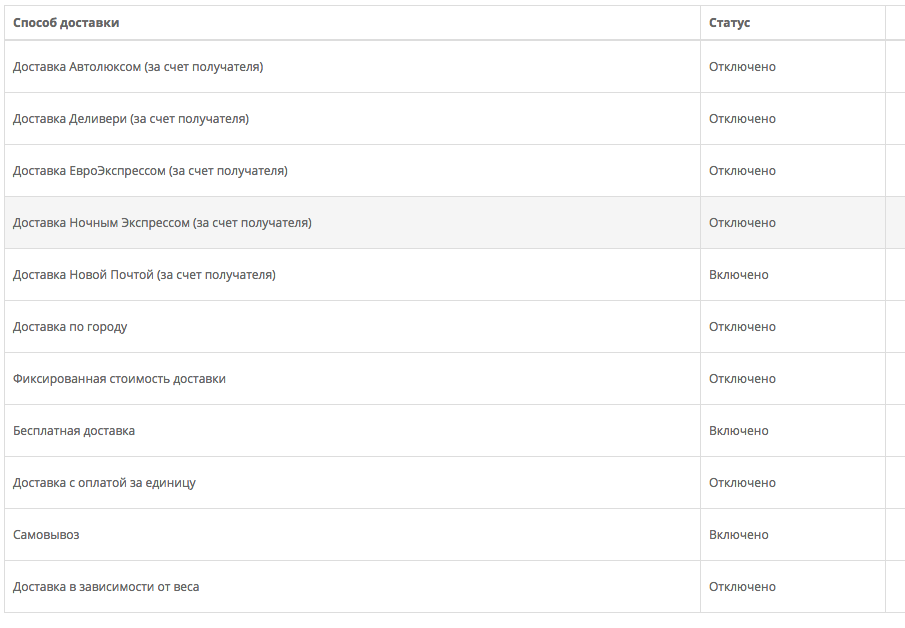
Task: Click the "Статус" column header
Action: tap(729, 22)
